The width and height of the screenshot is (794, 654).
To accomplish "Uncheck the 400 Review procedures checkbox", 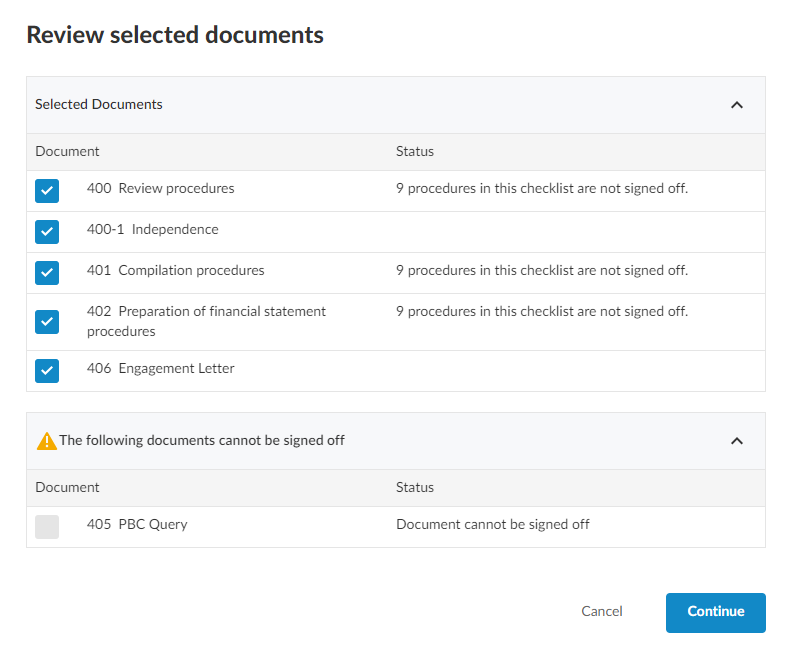I will pyautogui.click(x=47, y=191).
